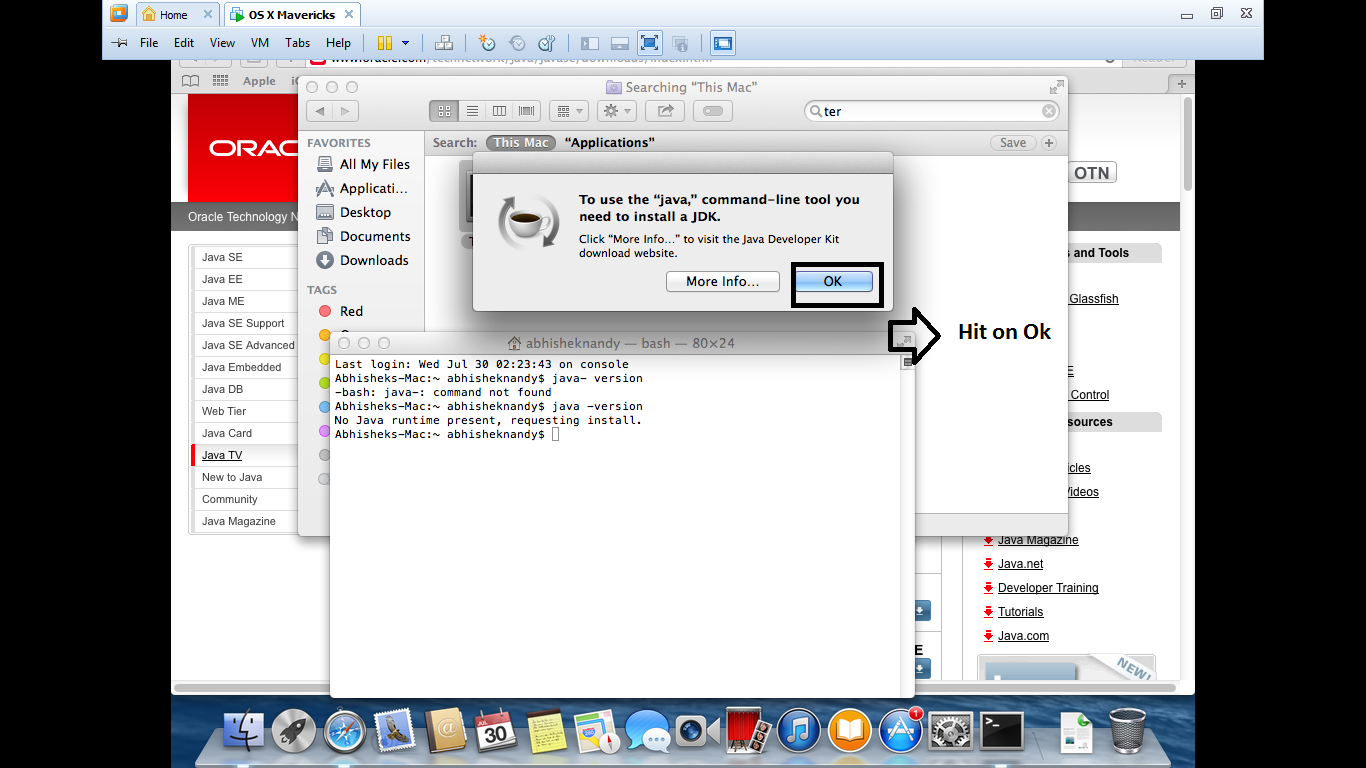This screenshot has height=768, width=1366.
Task: Open Desktop in Finder sidebar
Action: [x=353, y=212]
